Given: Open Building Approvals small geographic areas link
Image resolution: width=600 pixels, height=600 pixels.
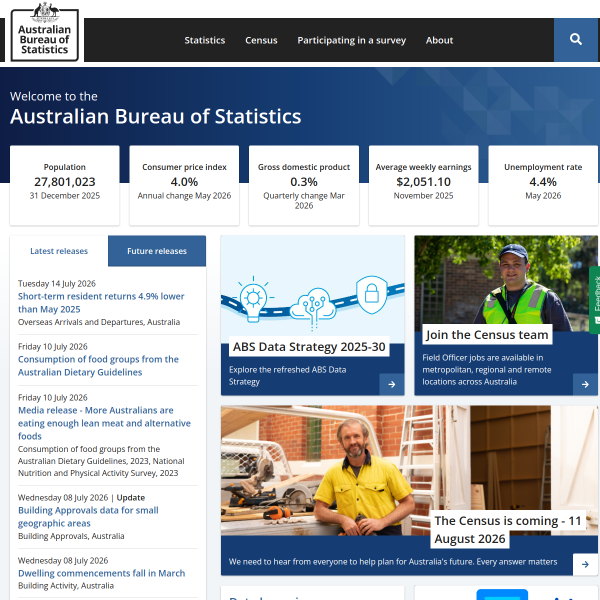Looking at the screenshot, I should (x=88, y=517).
